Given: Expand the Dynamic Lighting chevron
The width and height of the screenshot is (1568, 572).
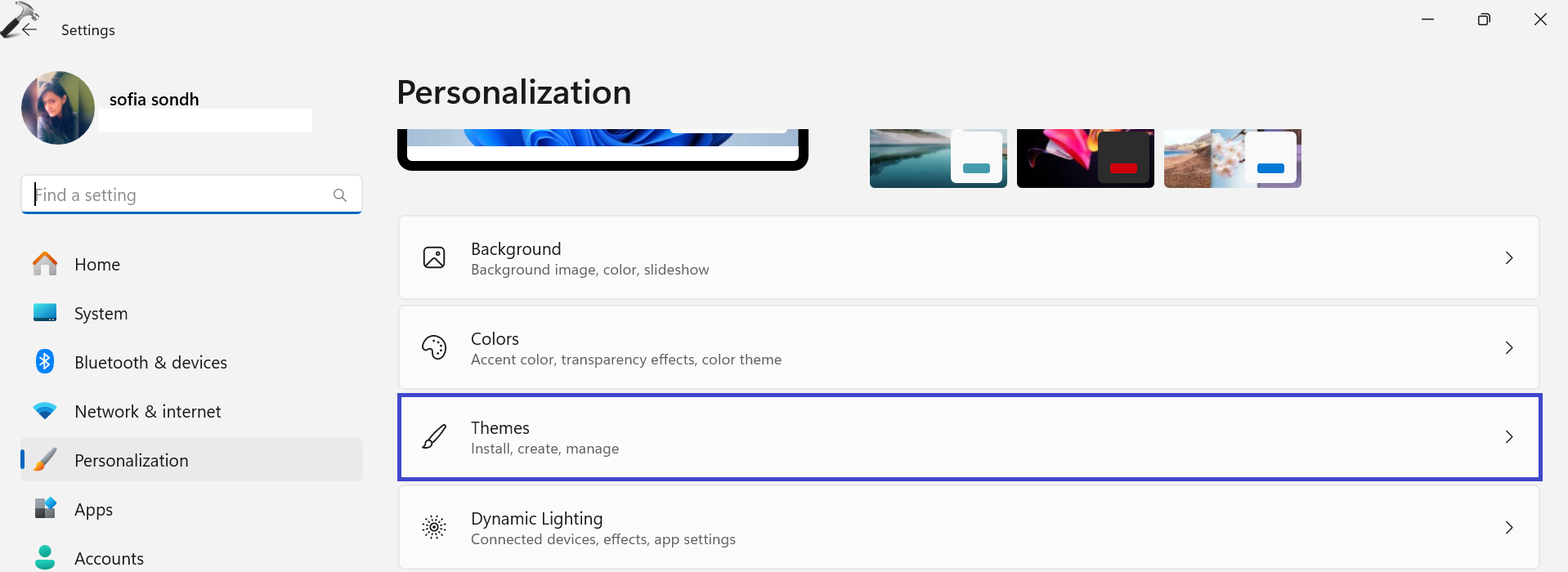Looking at the screenshot, I should pos(1508,528).
